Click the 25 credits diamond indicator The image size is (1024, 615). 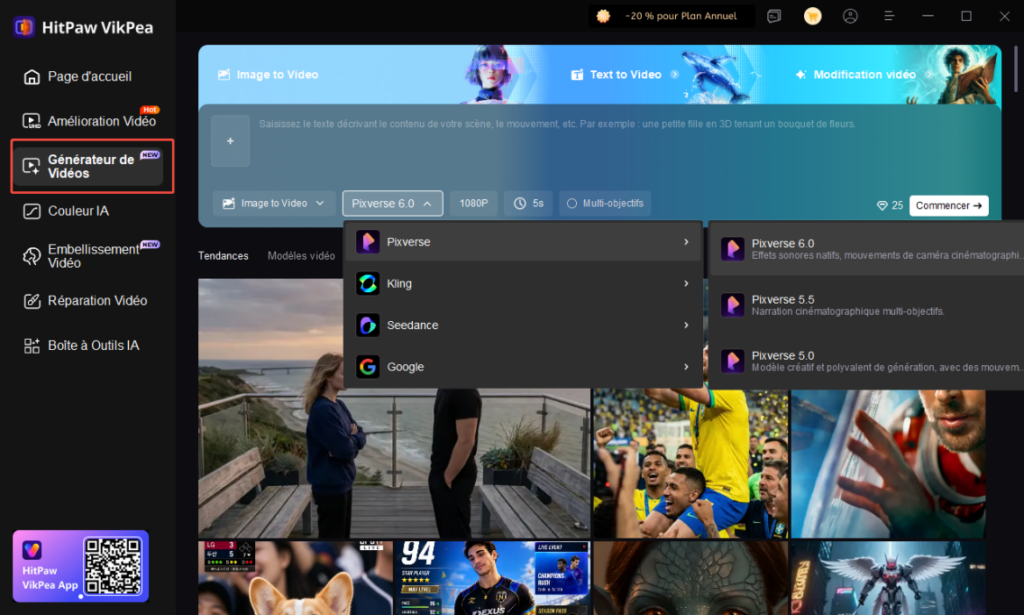coord(889,206)
